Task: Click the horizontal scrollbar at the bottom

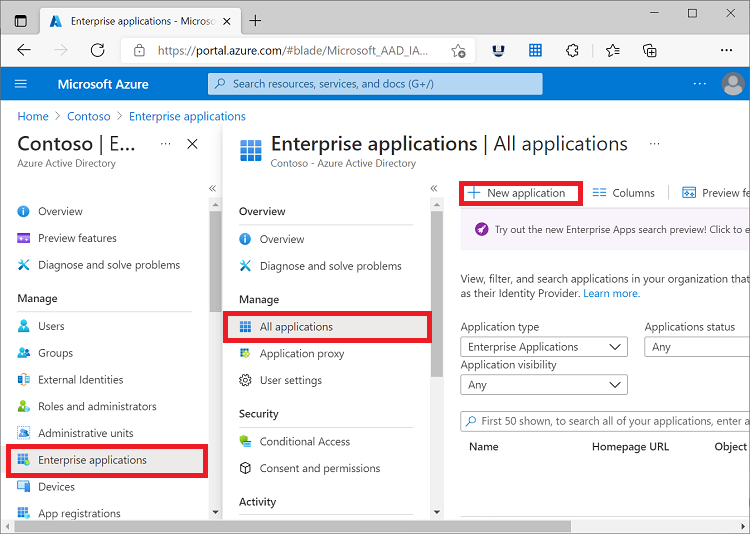Action: tap(293, 527)
